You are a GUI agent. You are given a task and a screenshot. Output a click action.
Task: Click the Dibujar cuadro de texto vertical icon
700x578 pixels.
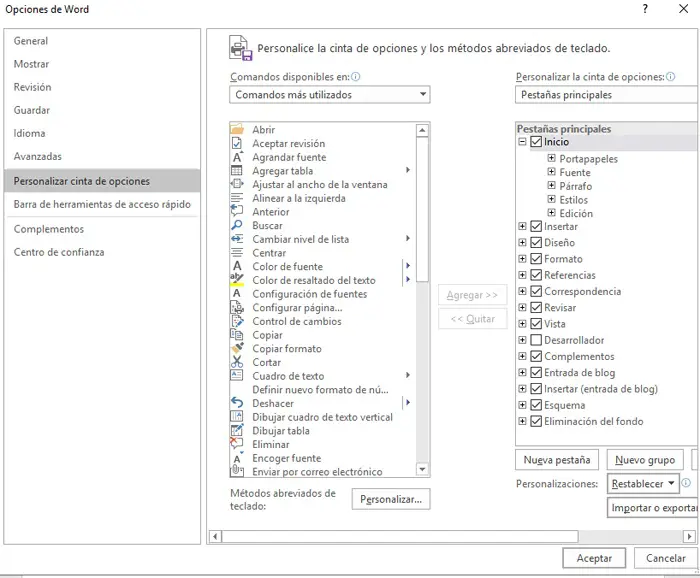(237, 416)
